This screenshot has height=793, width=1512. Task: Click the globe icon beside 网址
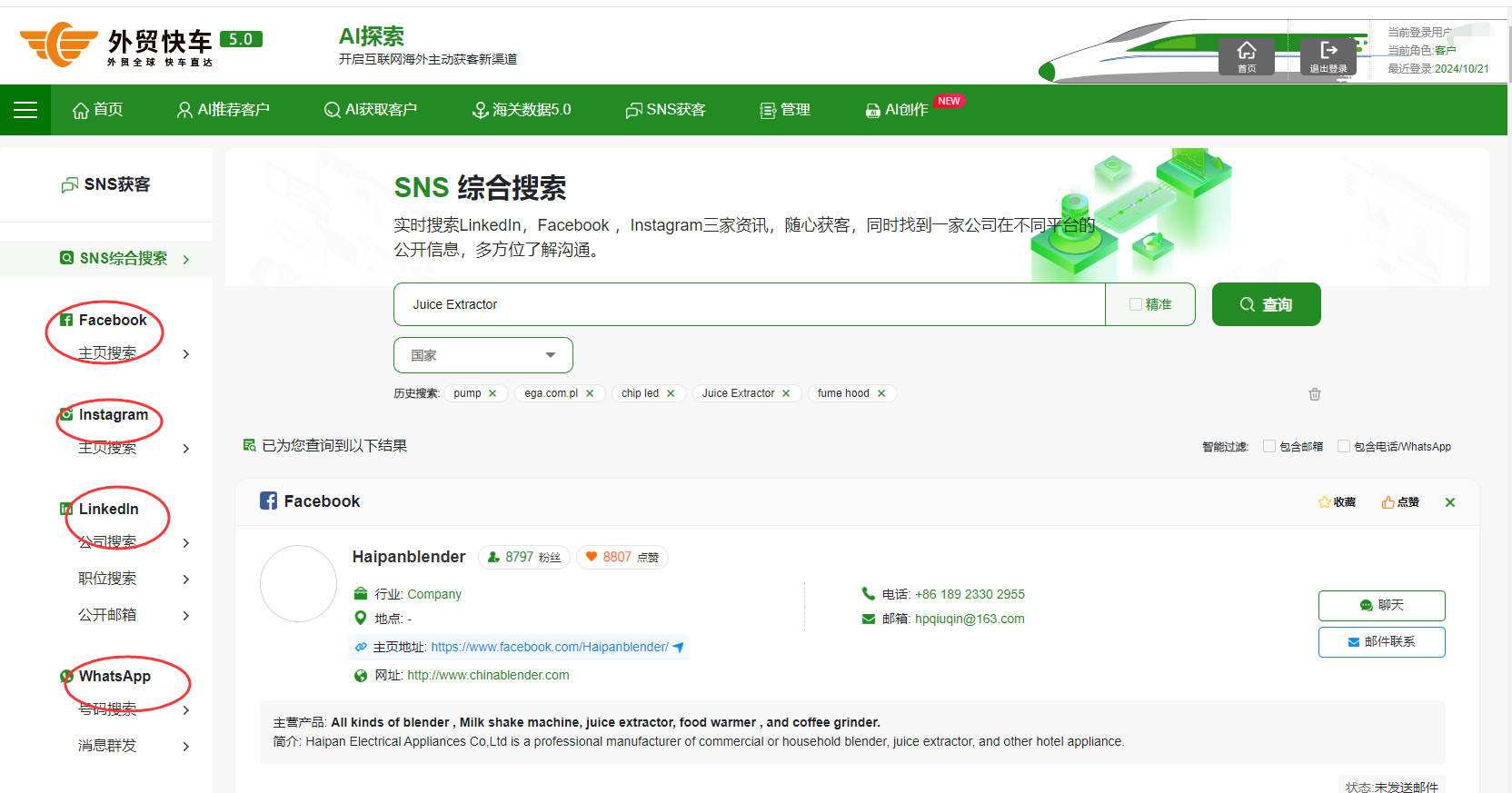coord(361,676)
